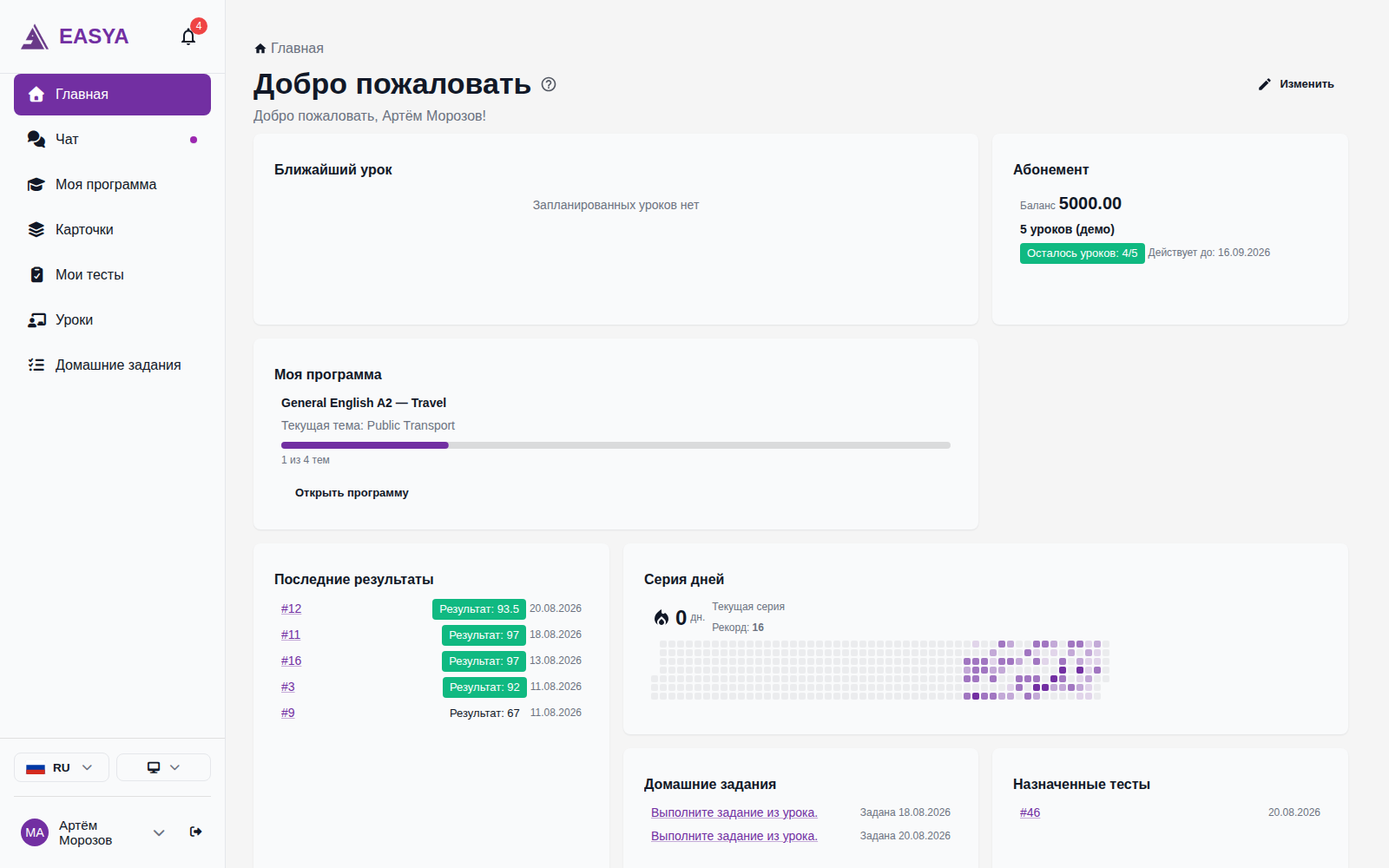This screenshot has width=1389, height=868.
Task: Open the Чат section
Action: click(112, 140)
